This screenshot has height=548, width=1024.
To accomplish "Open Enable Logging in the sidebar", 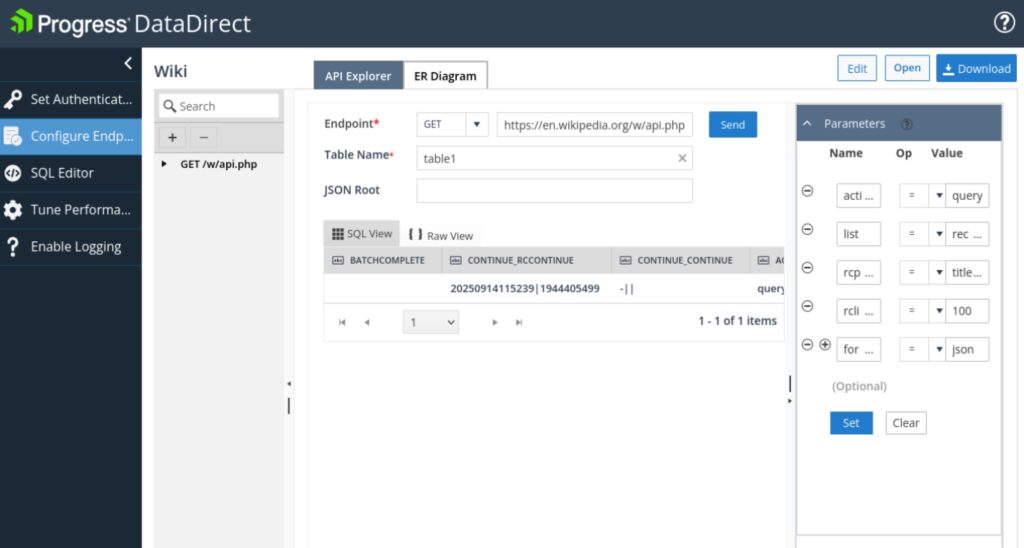I will pyautogui.click(x=71, y=247).
